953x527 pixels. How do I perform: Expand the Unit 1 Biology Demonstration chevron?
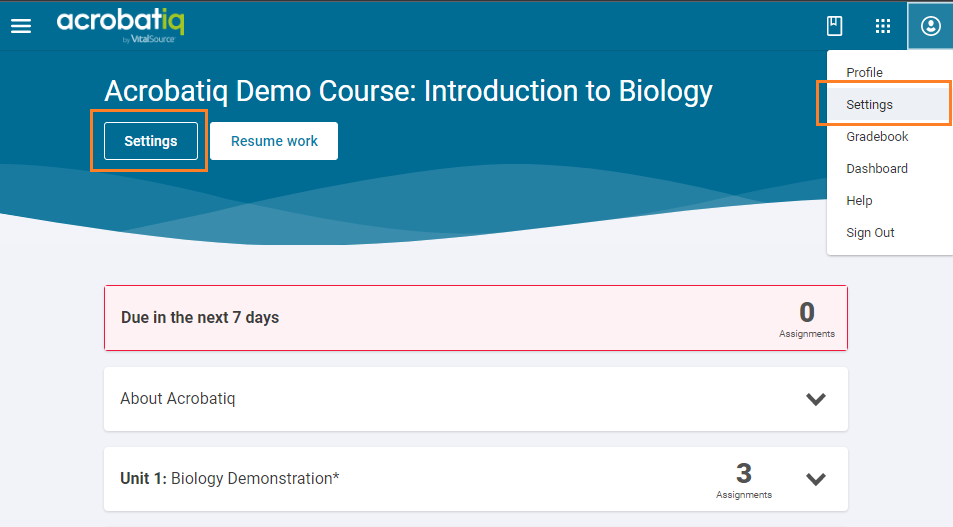816,479
